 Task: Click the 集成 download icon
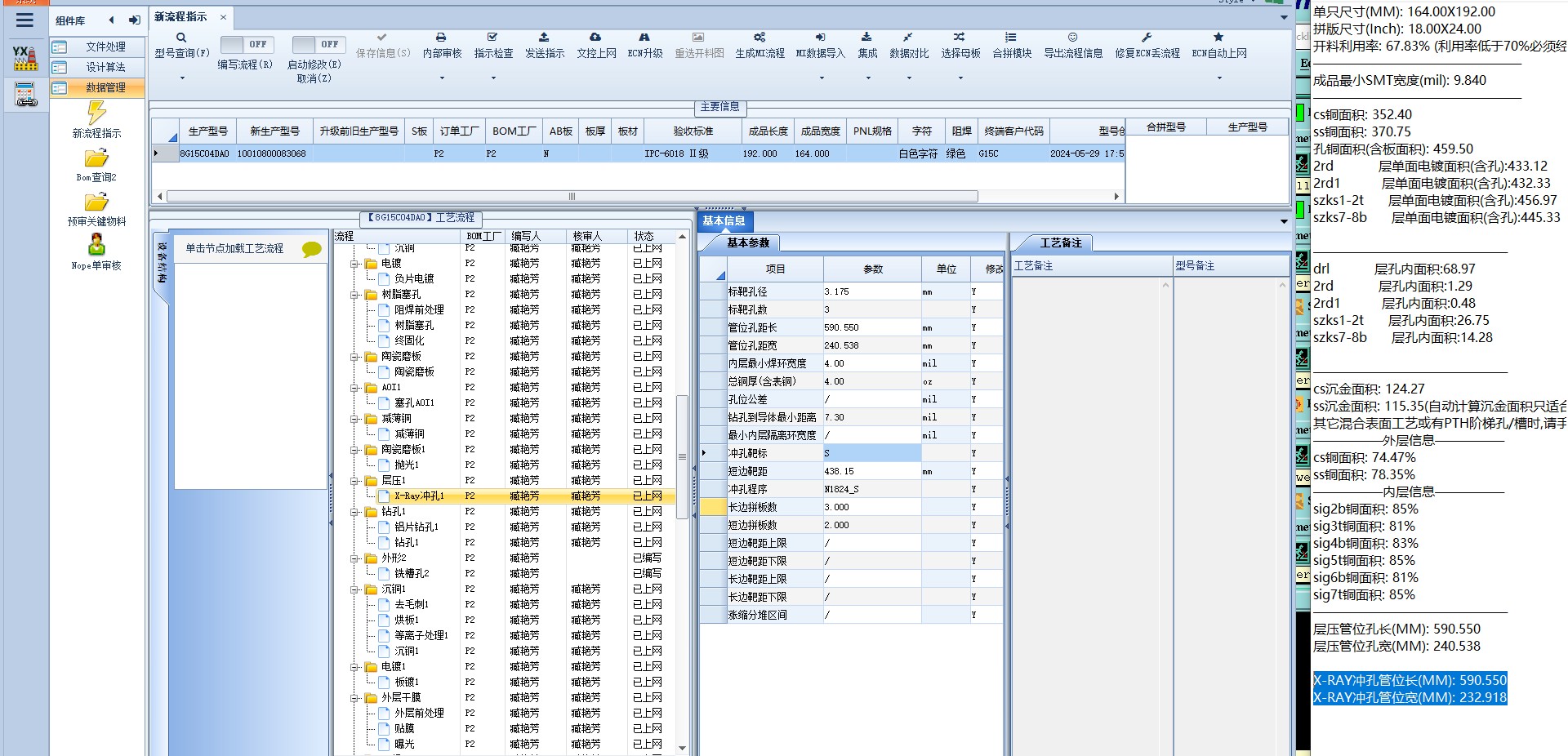pyautogui.click(x=866, y=38)
